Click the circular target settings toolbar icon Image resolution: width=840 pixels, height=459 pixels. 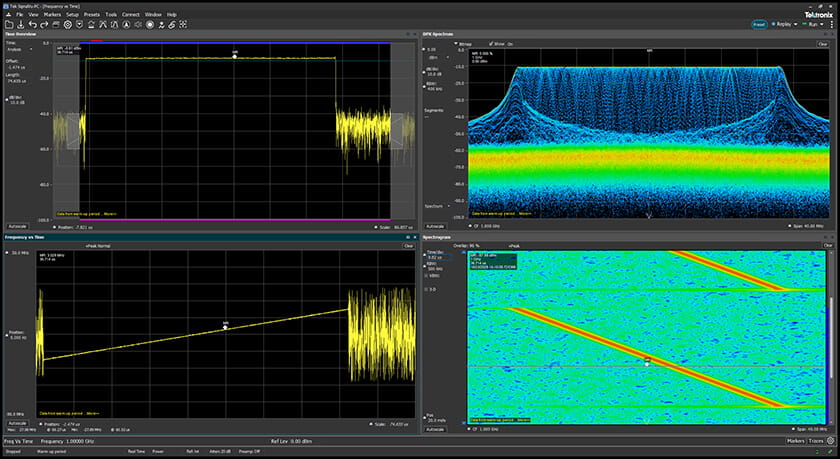pyautogui.click(x=68, y=25)
